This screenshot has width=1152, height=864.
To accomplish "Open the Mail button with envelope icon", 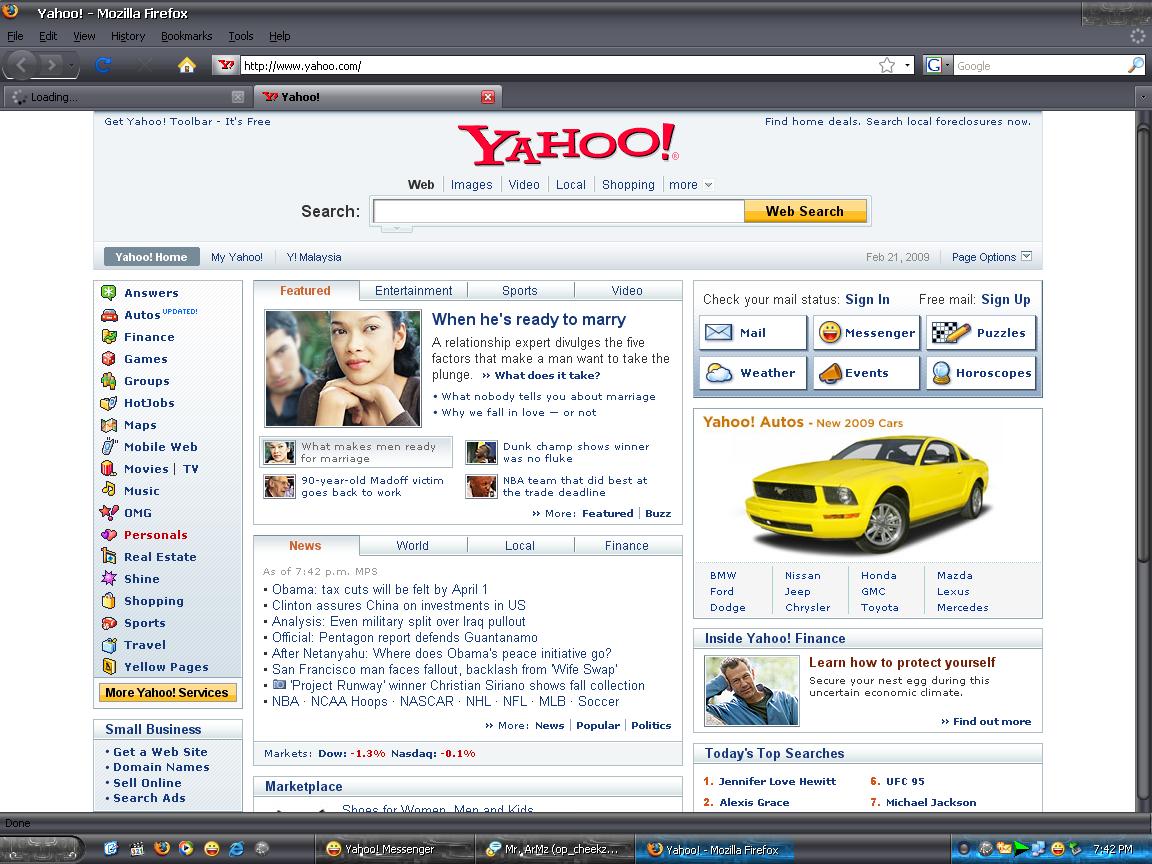I will point(753,333).
